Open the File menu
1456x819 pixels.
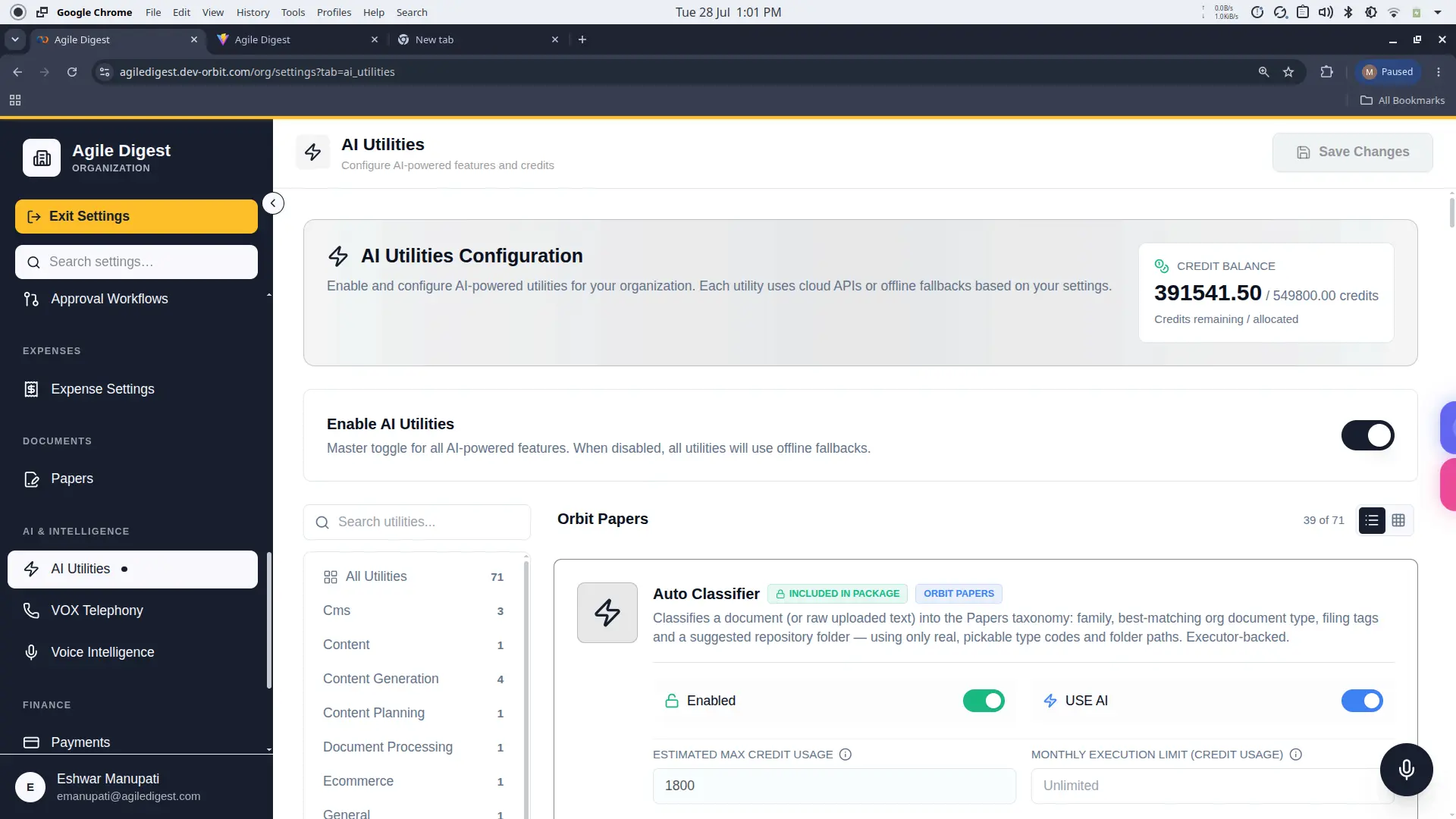pos(153,12)
